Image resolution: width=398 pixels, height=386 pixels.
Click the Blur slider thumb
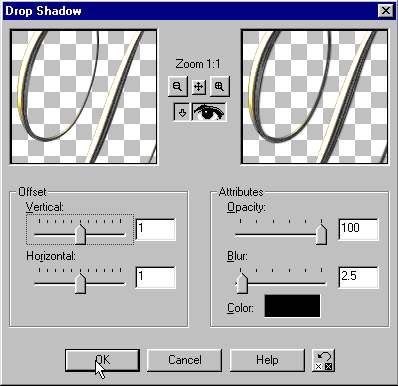tap(242, 284)
